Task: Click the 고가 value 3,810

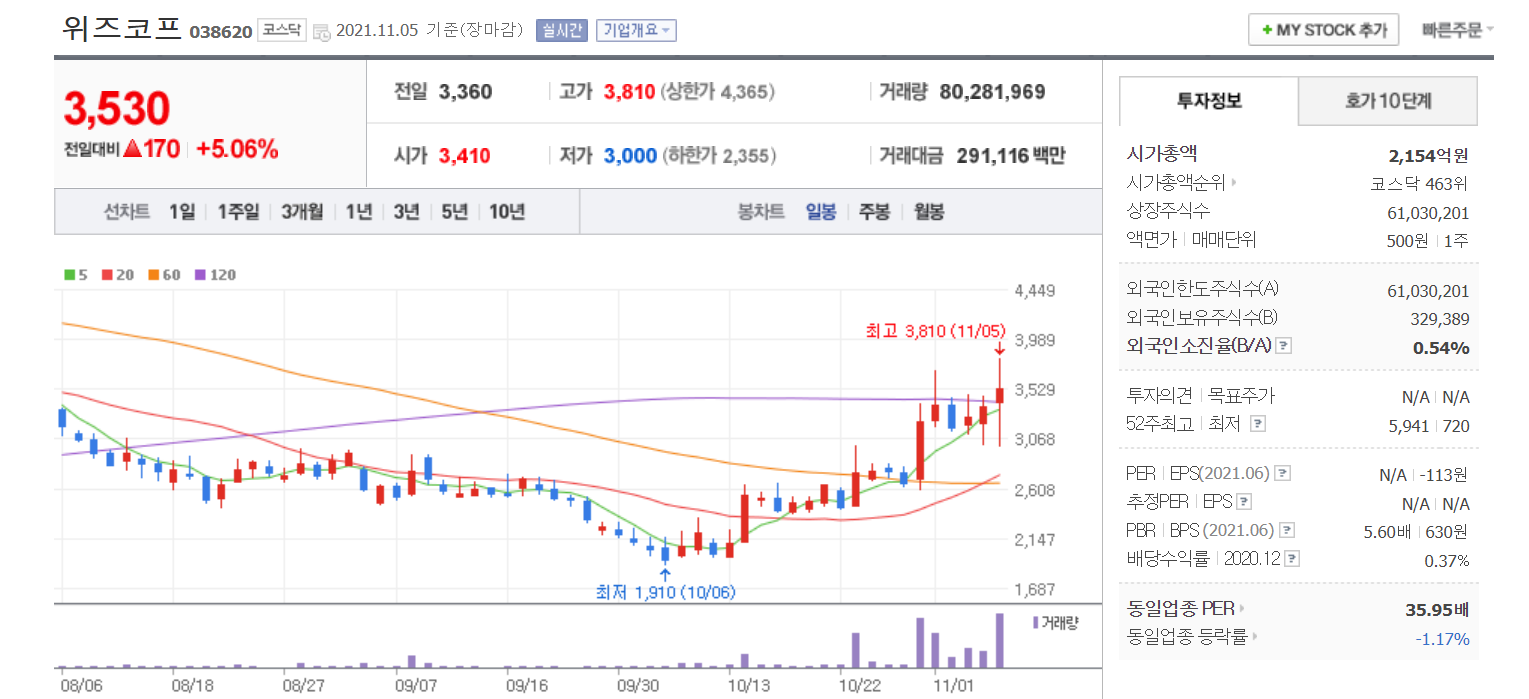Action: pos(629,92)
